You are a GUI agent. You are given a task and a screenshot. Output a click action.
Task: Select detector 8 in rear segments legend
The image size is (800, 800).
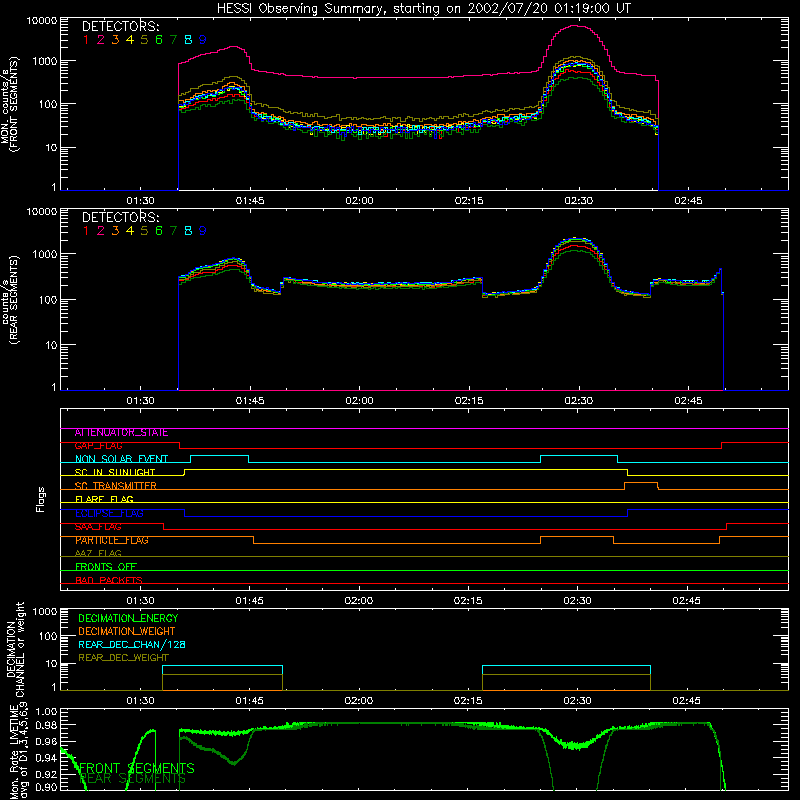(188, 231)
